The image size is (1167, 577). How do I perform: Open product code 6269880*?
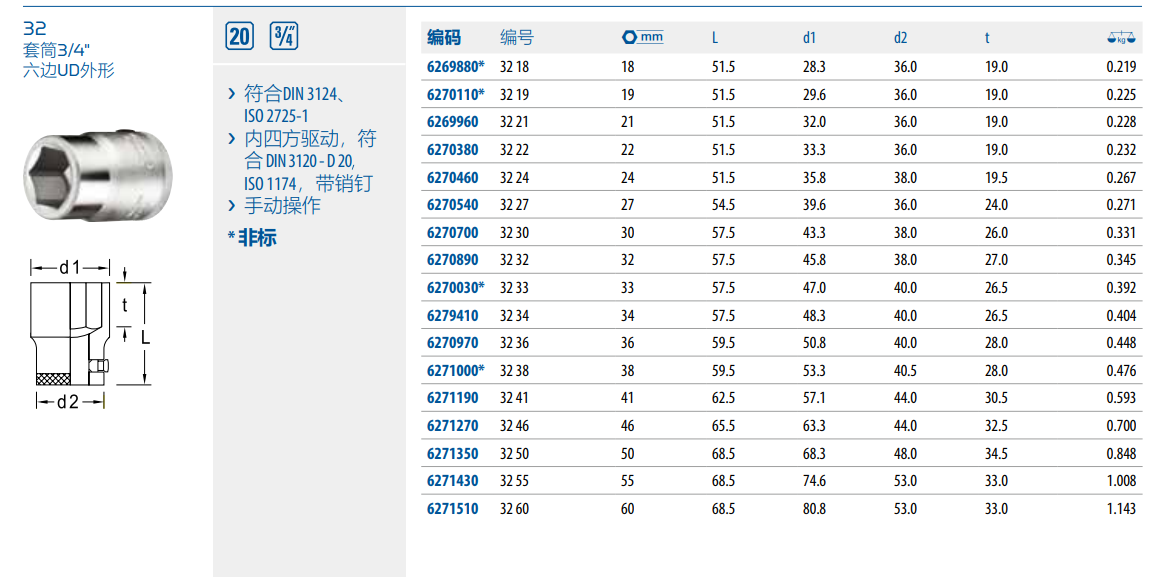point(456,67)
